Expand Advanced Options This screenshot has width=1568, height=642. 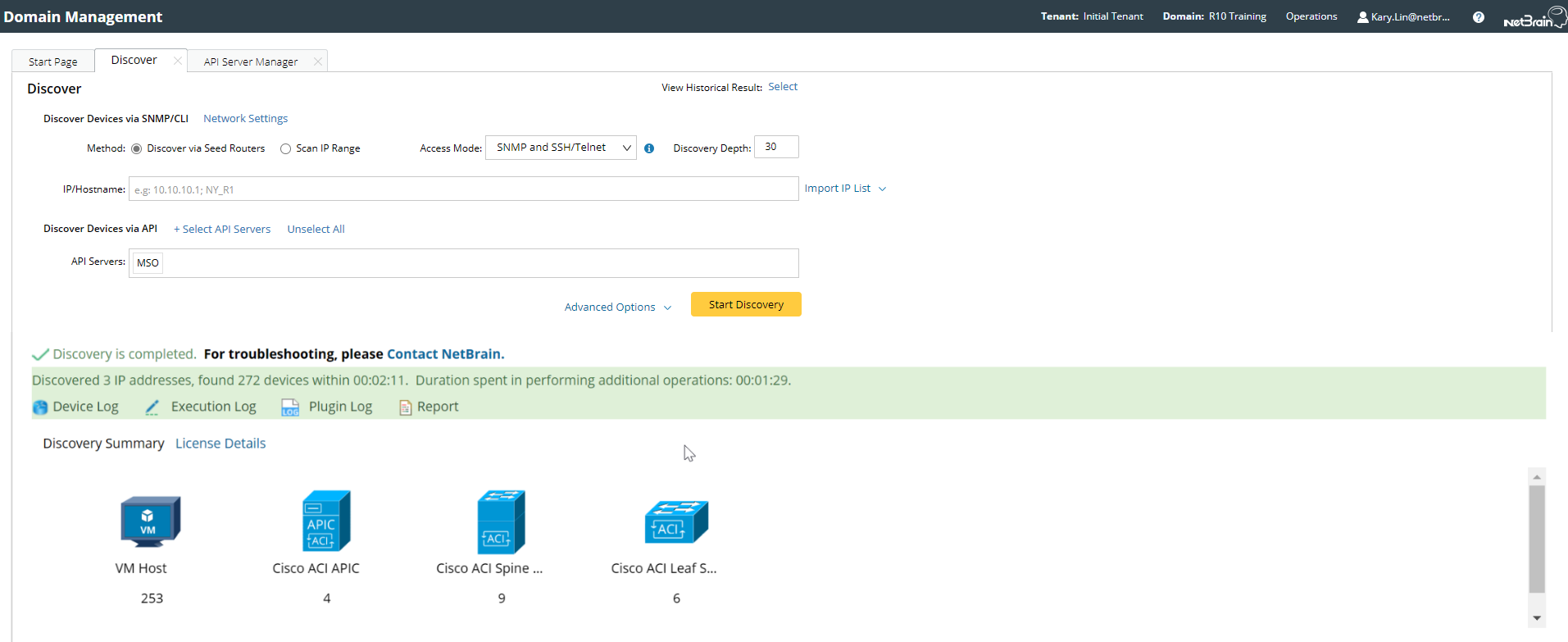point(617,307)
